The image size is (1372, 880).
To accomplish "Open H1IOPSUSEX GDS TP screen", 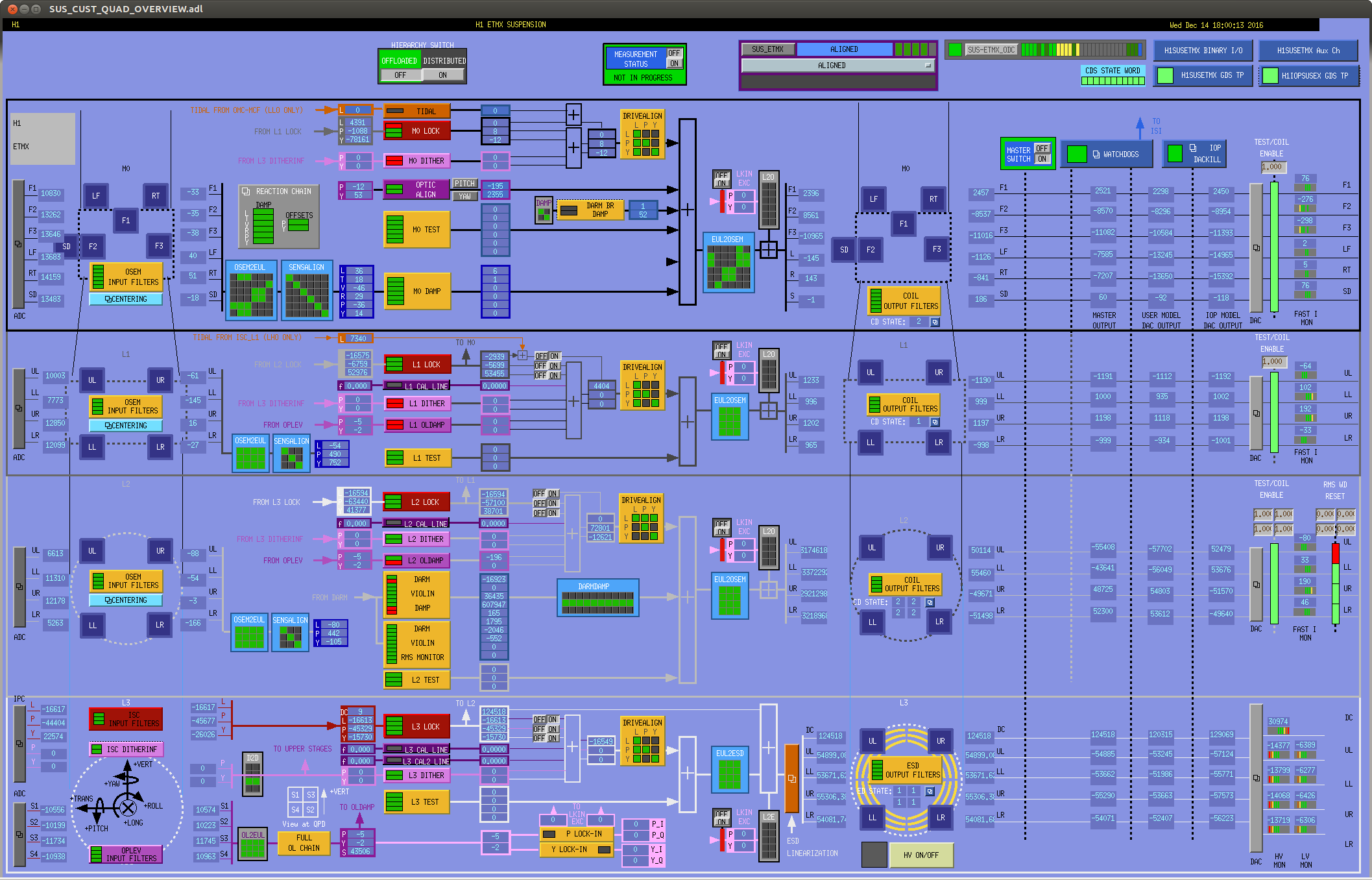I will (1308, 75).
